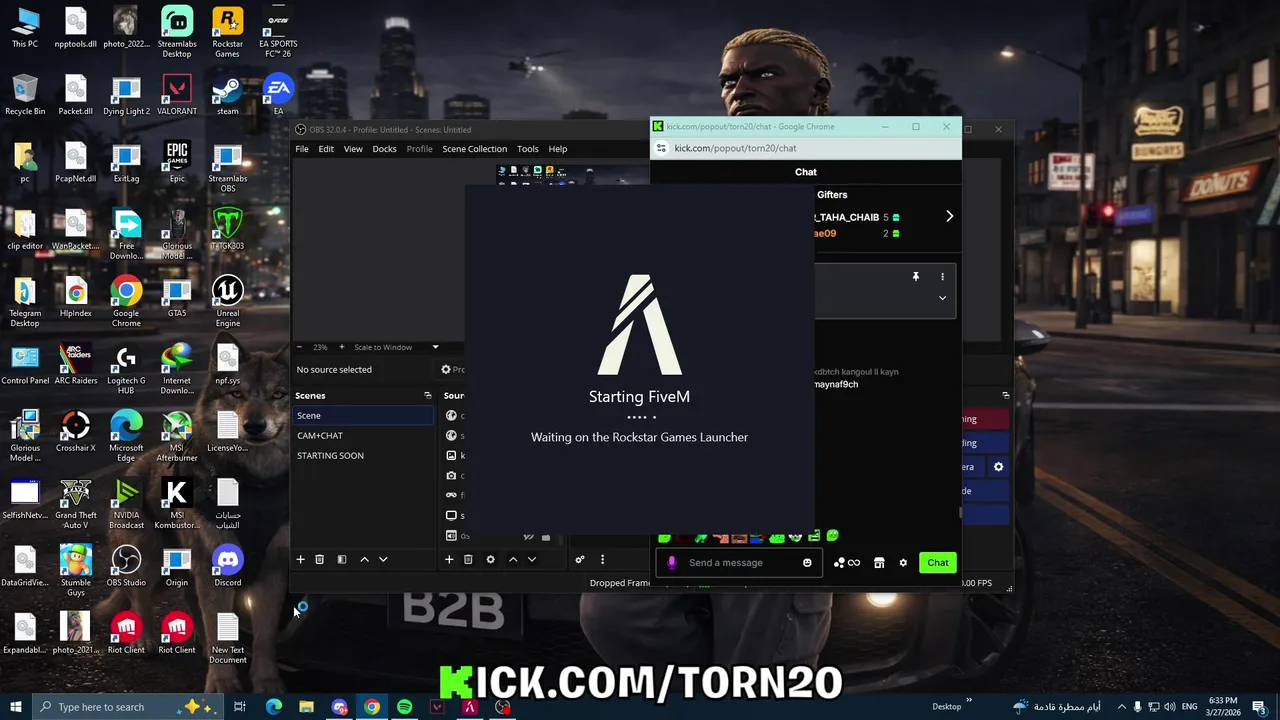Viewport: 1280px width, 720px height.
Task: Expand Scale to Window dropdown in OBS preview
Action: coord(435,347)
